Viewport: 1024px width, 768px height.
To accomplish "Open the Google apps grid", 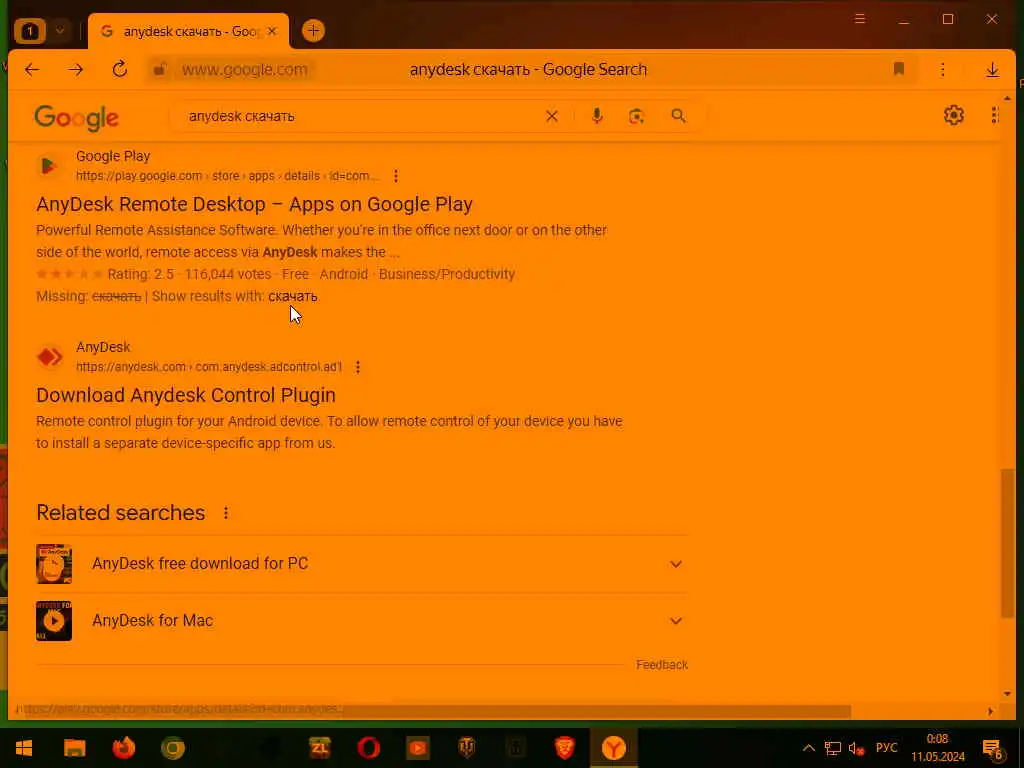I will click(995, 115).
